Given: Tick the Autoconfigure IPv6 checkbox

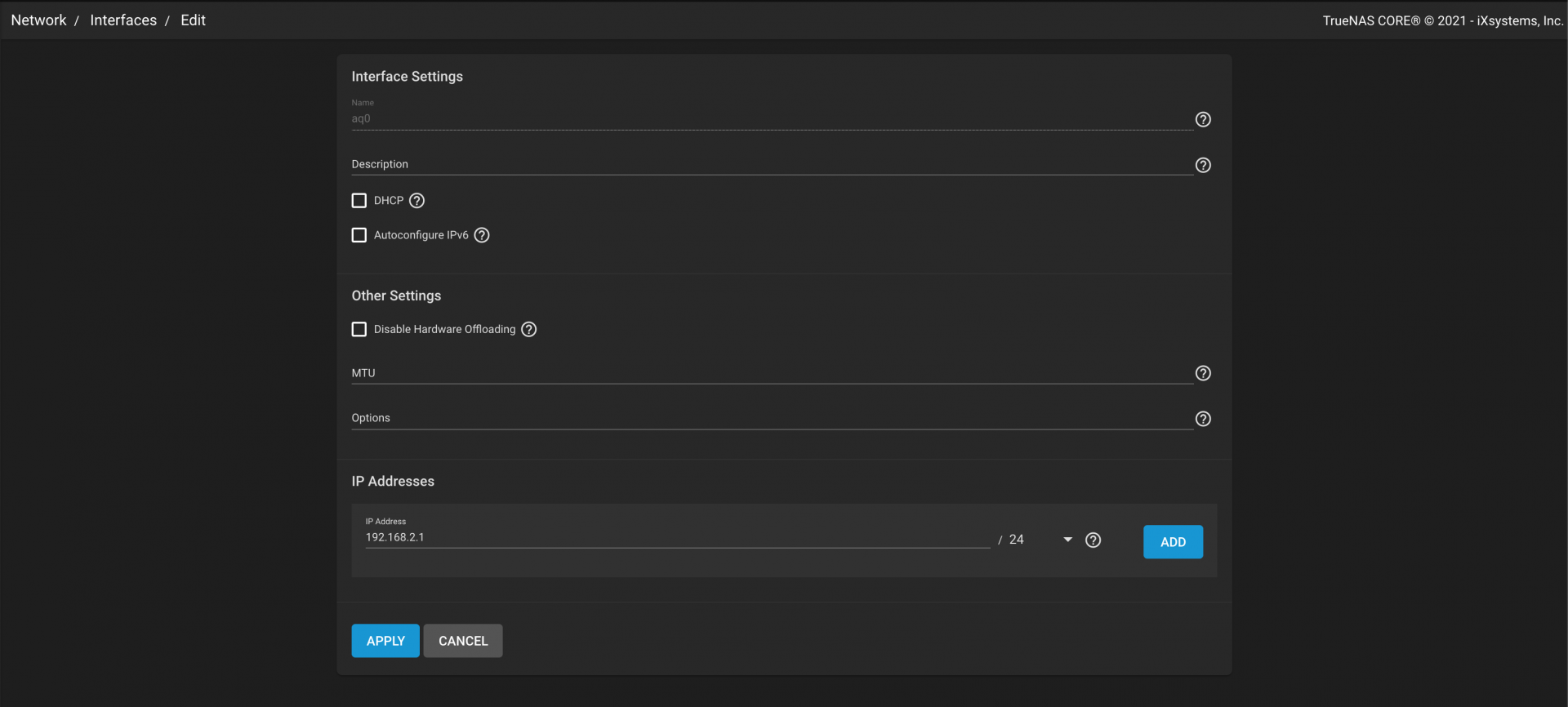Looking at the screenshot, I should point(359,235).
